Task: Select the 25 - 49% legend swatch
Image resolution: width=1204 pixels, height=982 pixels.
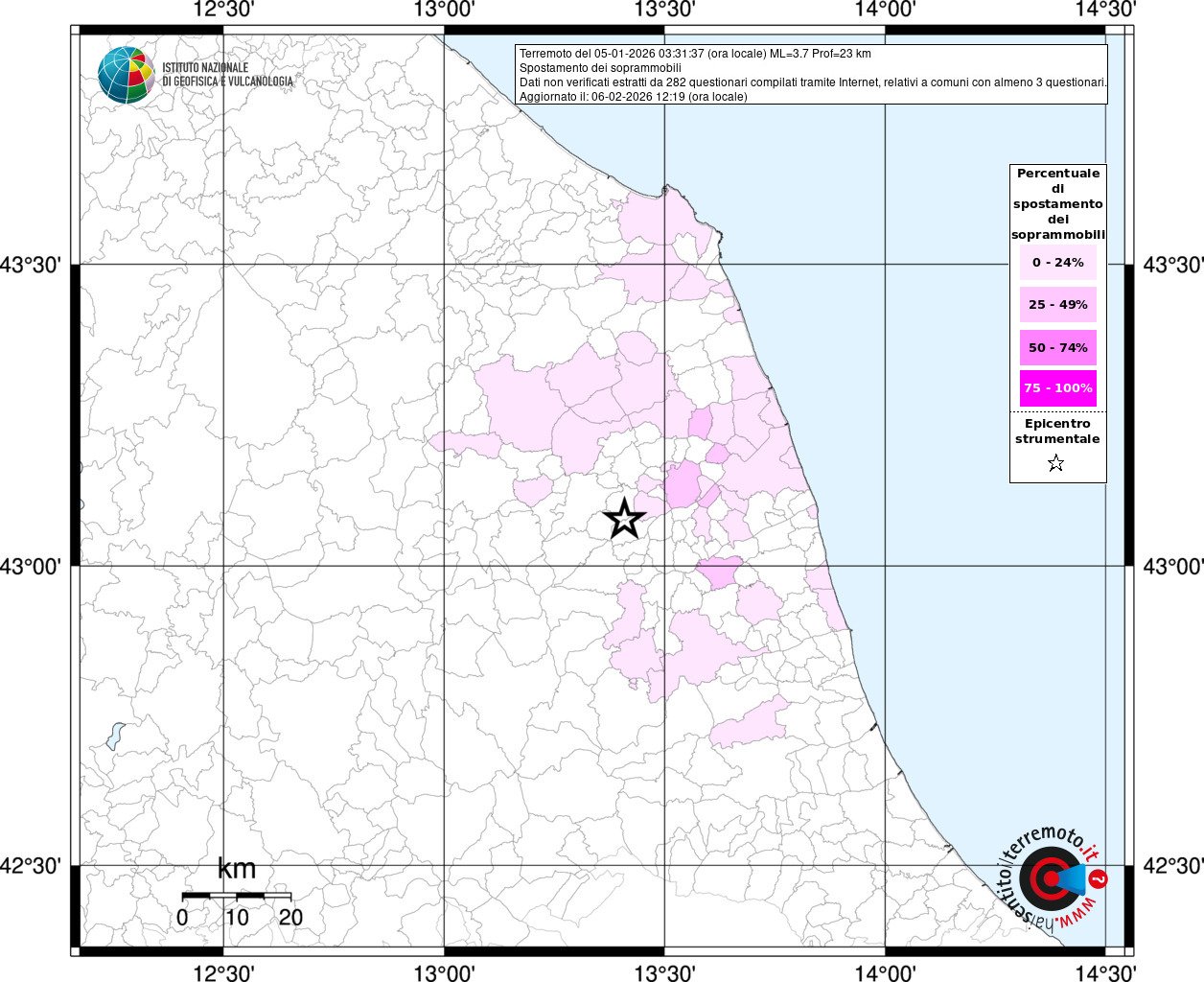Action: click(x=1057, y=305)
